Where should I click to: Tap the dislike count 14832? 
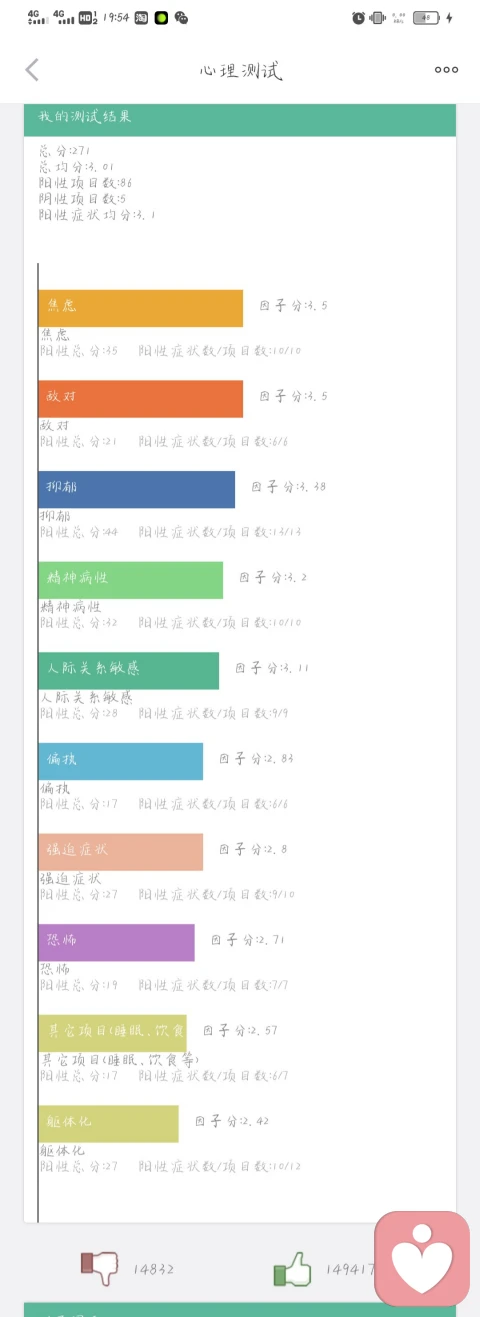[x=154, y=1269]
